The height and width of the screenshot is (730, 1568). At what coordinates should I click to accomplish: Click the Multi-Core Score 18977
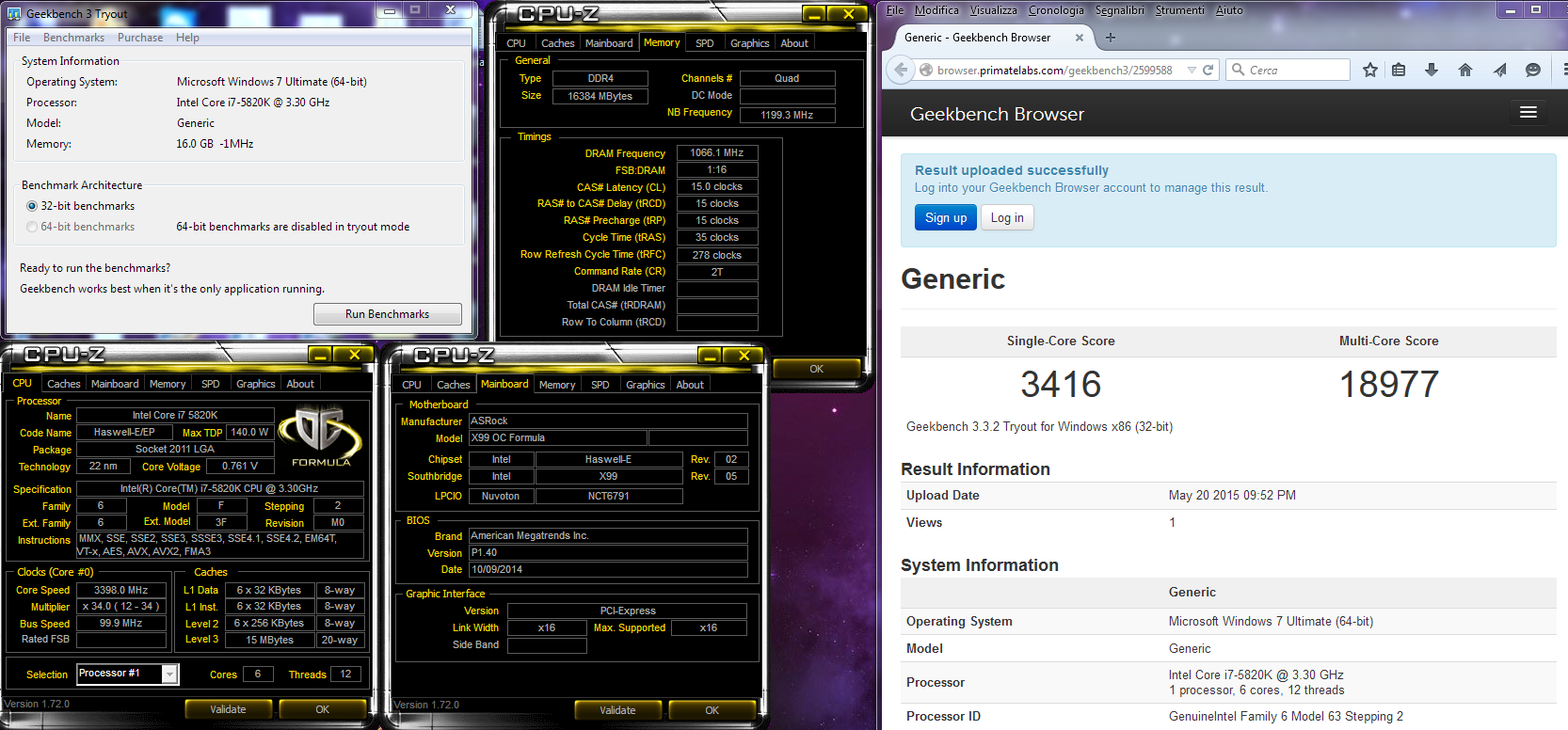click(1389, 384)
